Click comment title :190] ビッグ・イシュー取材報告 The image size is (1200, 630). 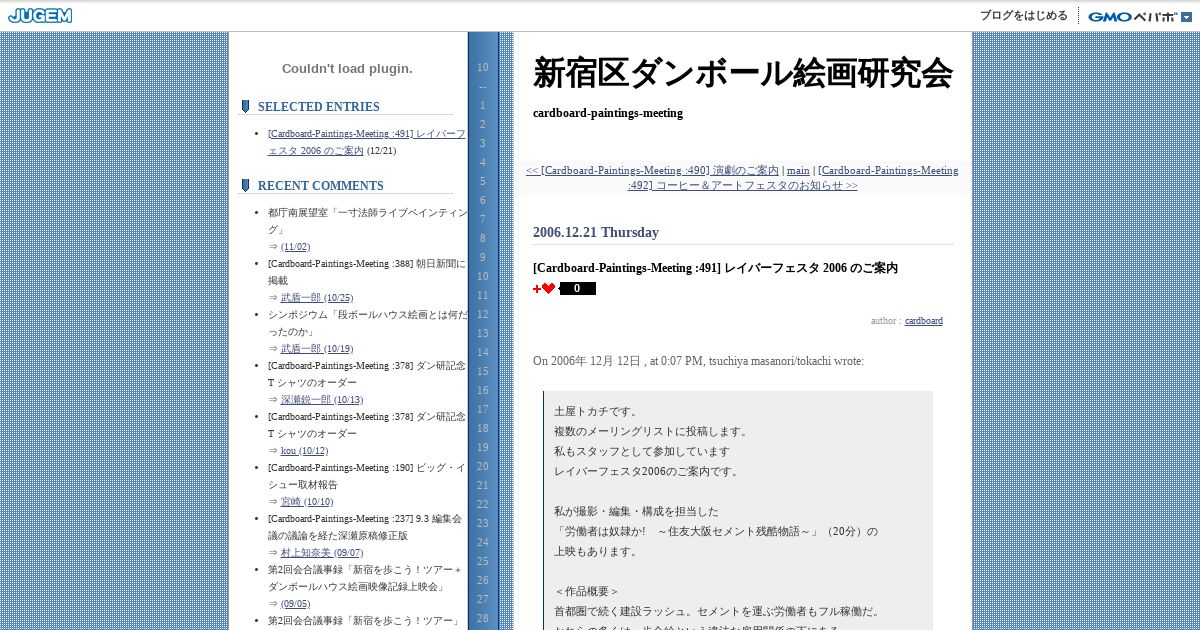pyautogui.click(x=367, y=476)
